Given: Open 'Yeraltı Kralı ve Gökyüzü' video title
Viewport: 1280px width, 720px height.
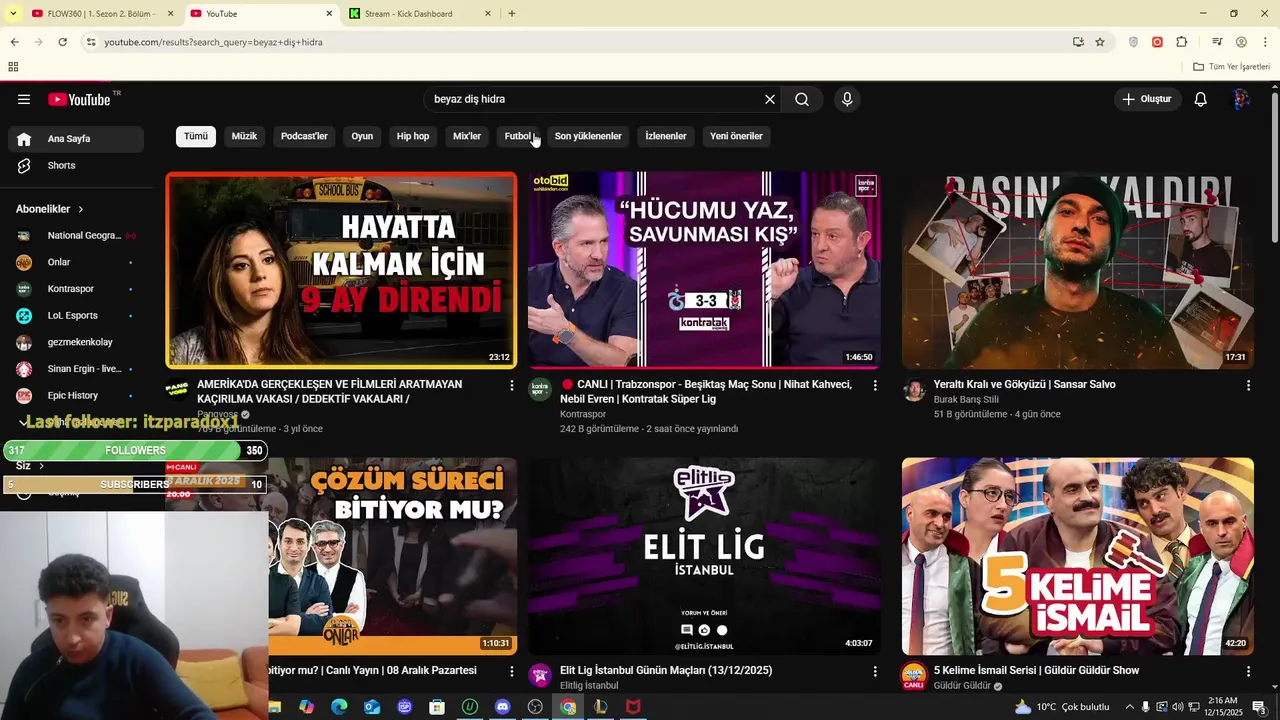Looking at the screenshot, I should [1024, 384].
